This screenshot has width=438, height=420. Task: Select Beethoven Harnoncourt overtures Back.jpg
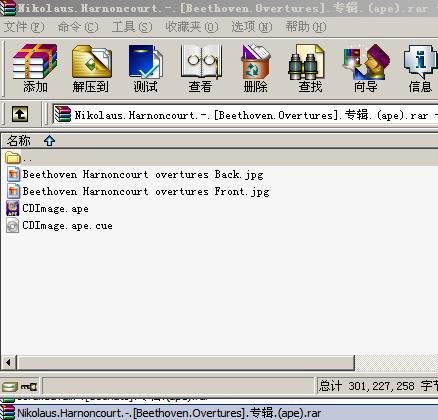[143, 174]
